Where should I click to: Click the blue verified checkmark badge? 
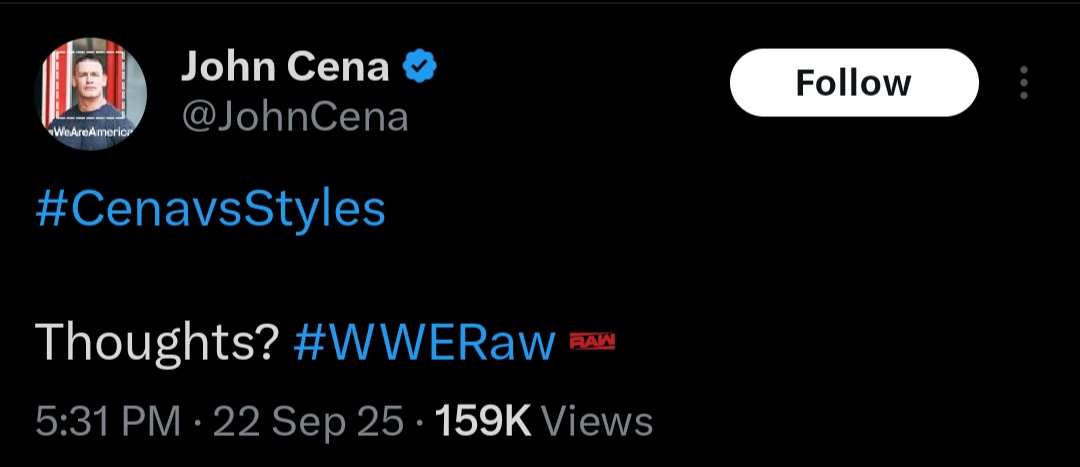419,68
